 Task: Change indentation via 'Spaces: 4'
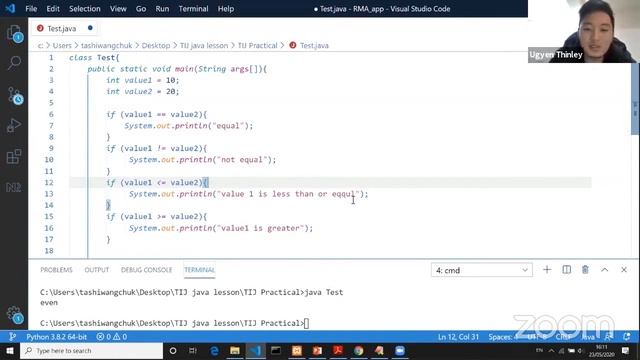[503, 337]
